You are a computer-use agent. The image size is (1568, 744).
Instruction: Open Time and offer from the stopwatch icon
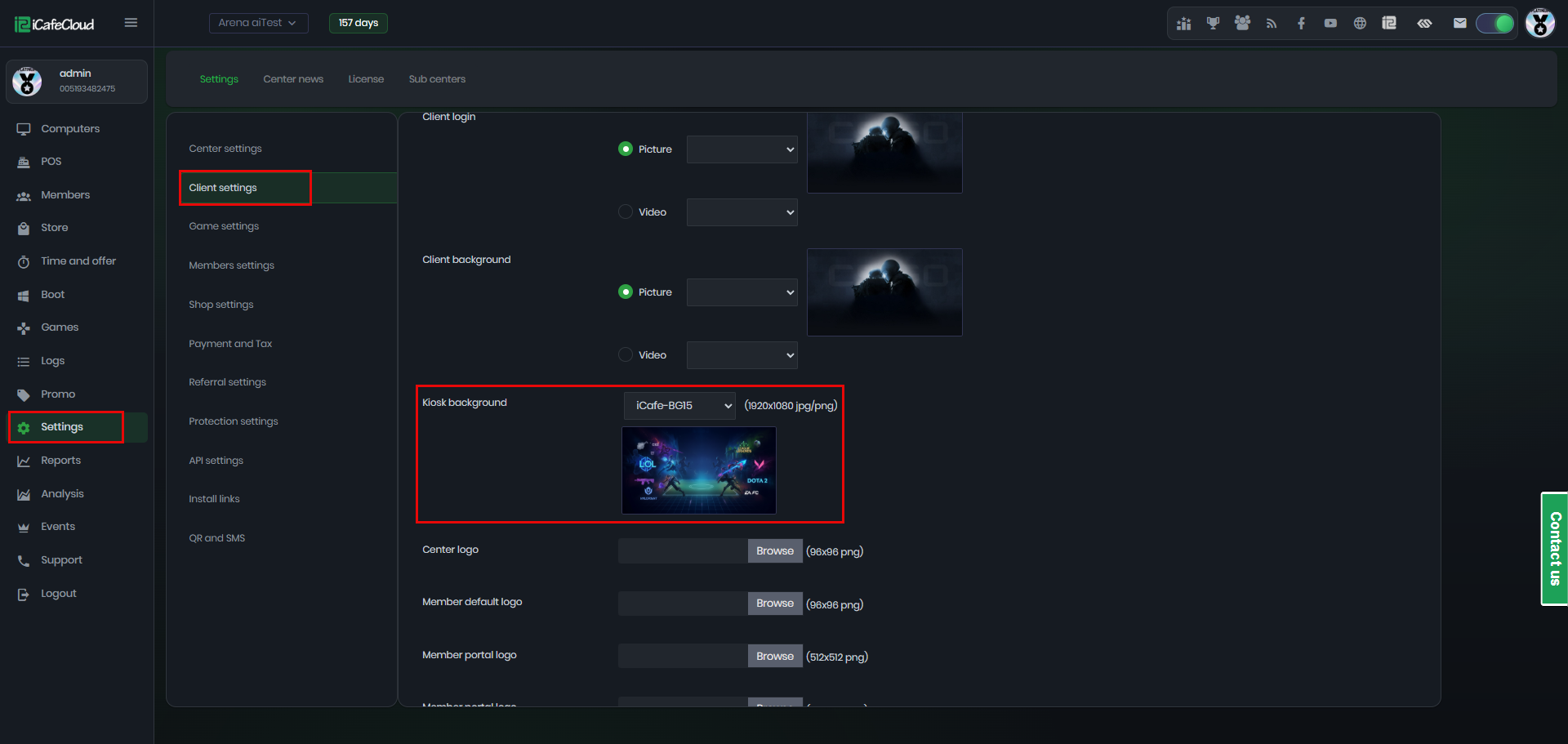[24, 261]
